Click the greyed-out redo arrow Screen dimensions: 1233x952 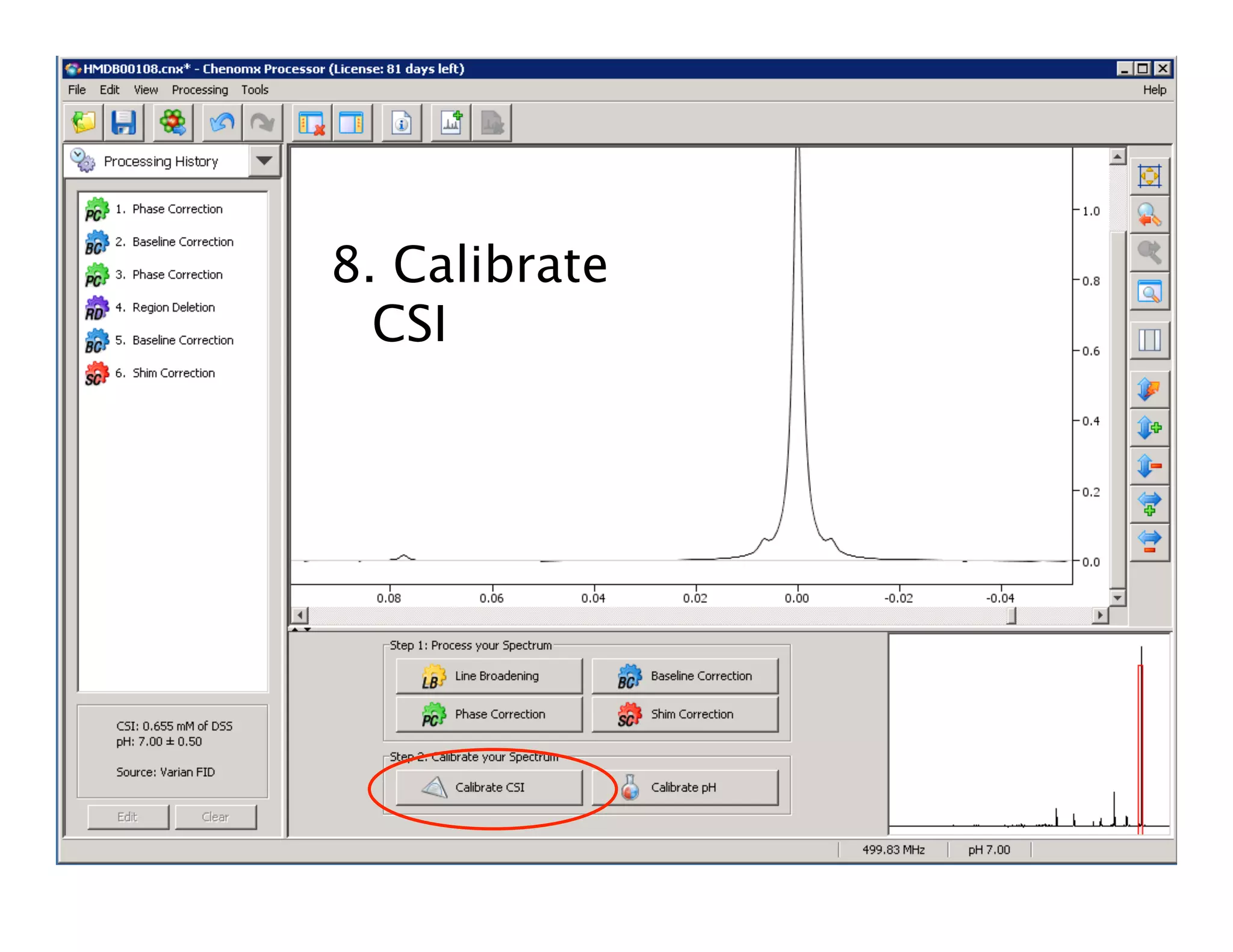[262, 123]
